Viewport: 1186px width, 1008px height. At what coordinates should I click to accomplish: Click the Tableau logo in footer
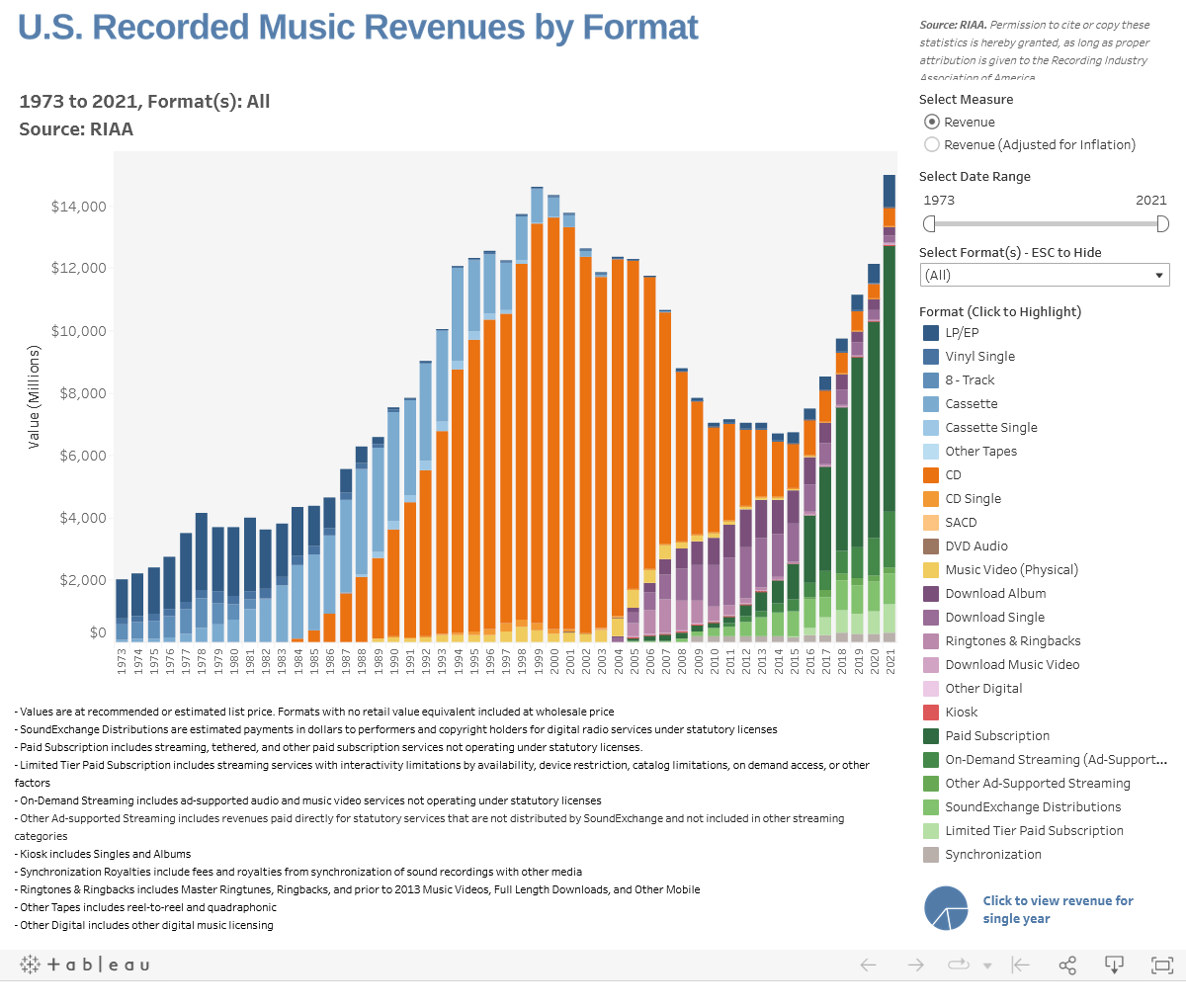pos(85,965)
